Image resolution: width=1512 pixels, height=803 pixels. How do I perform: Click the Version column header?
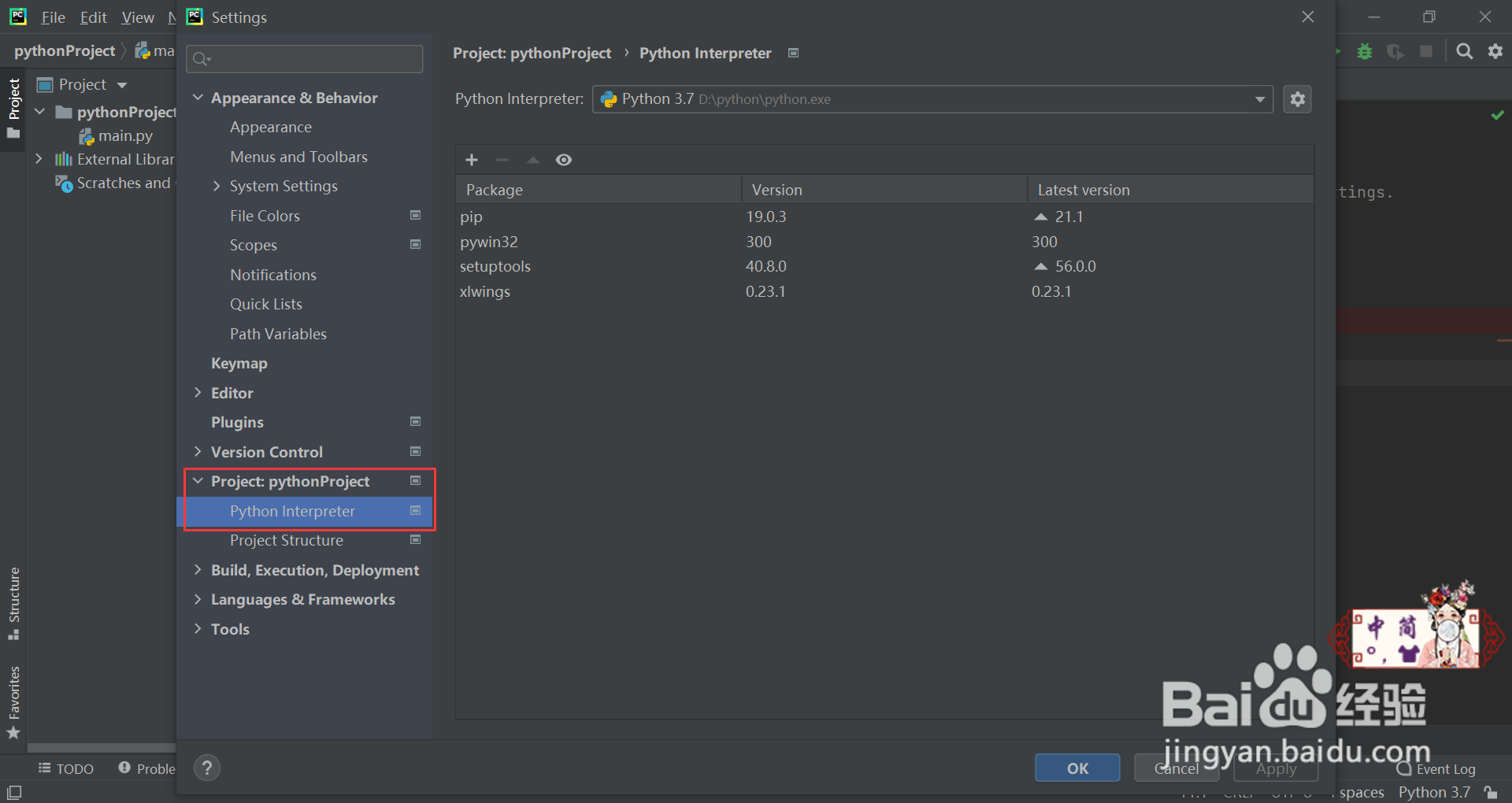click(884, 190)
